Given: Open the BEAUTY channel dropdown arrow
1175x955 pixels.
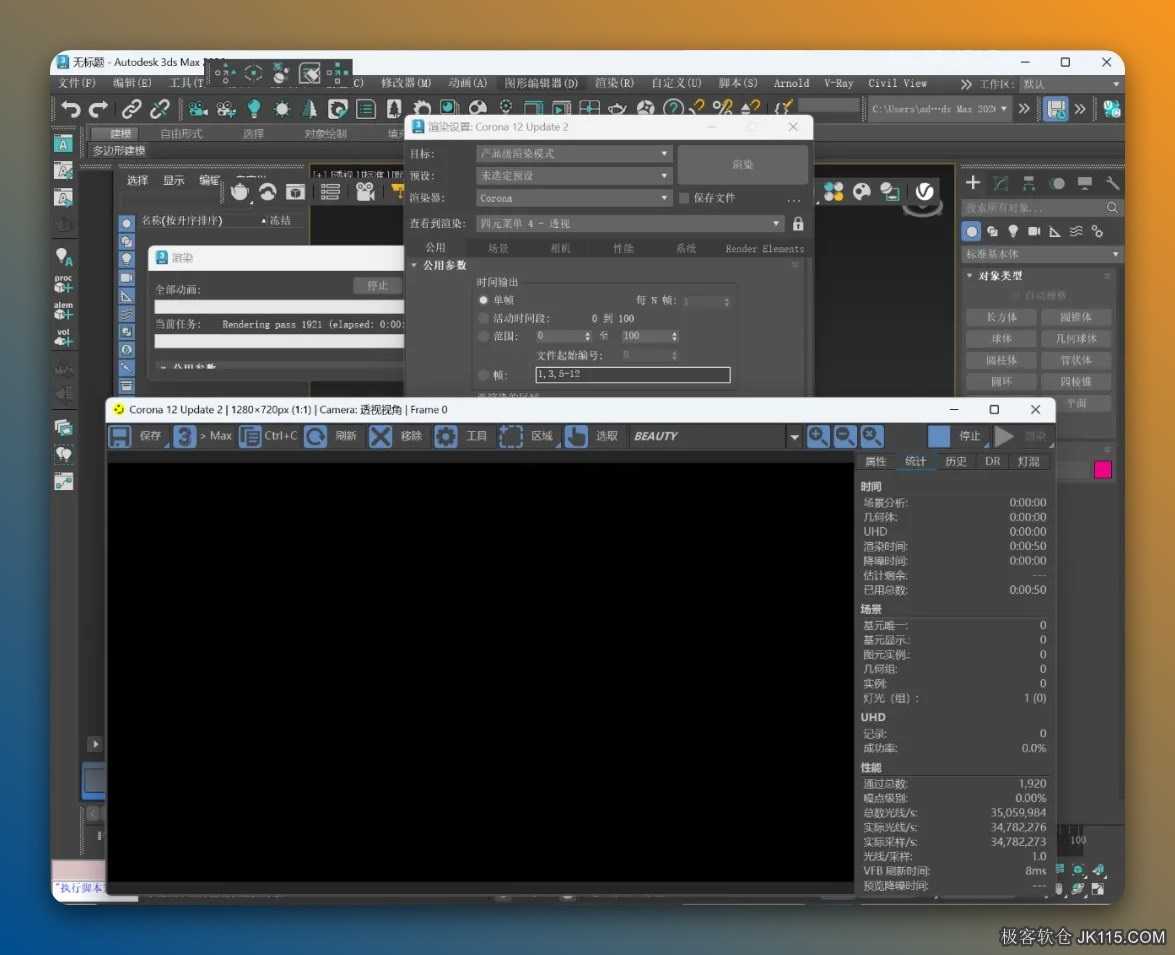Looking at the screenshot, I should click(794, 436).
